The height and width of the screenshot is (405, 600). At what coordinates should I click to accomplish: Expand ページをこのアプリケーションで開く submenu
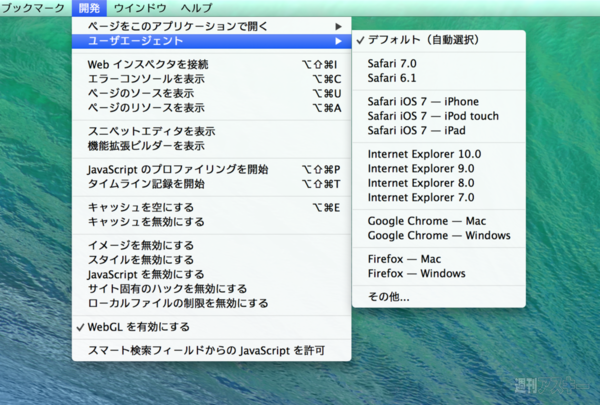[x=212, y=26]
